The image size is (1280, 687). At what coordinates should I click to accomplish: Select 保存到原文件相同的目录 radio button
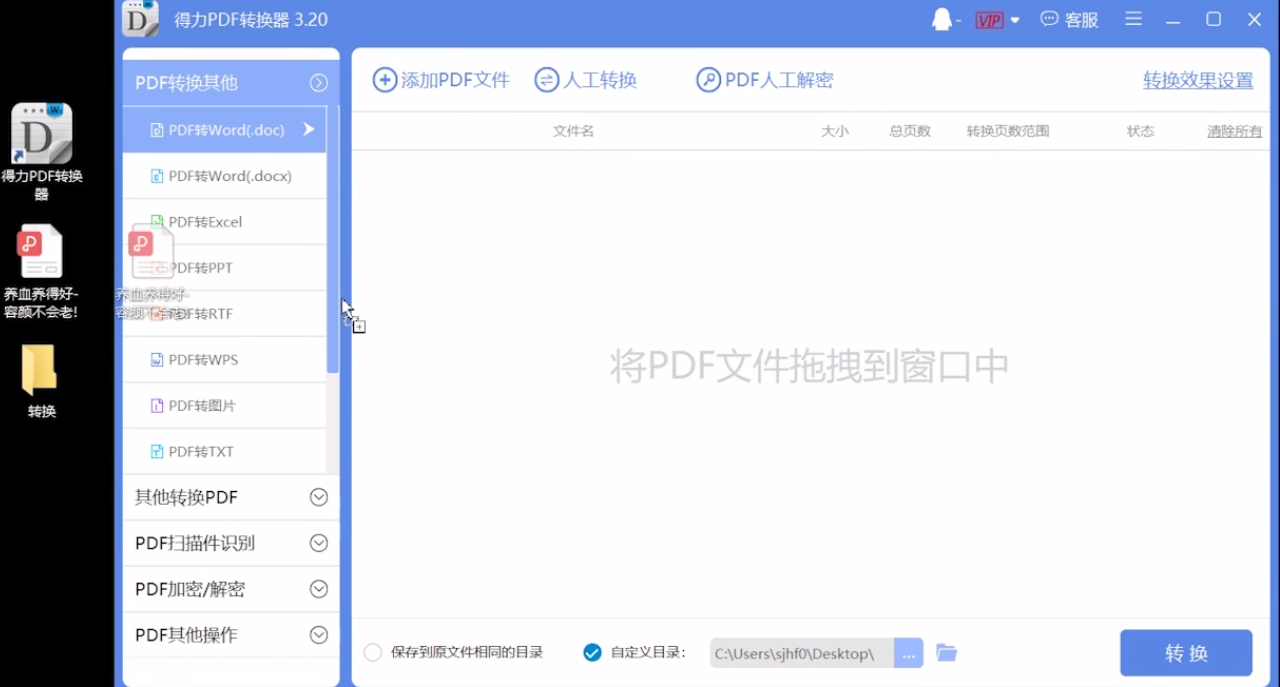tap(373, 653)
